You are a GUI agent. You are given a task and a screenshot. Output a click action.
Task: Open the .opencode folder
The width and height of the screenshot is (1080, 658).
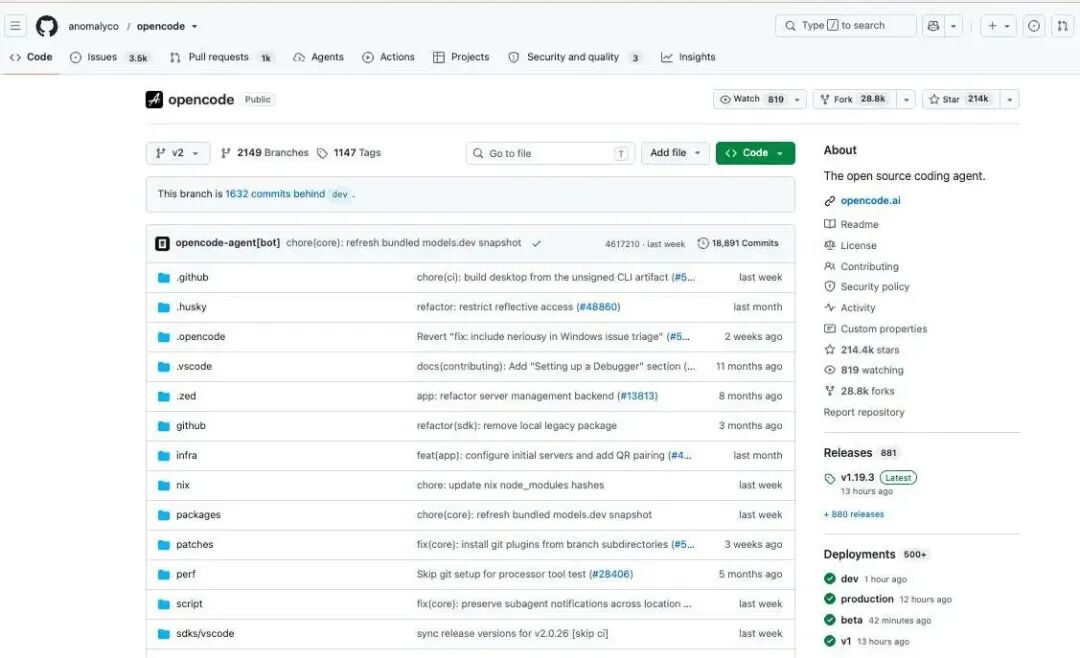pos(200,336)
